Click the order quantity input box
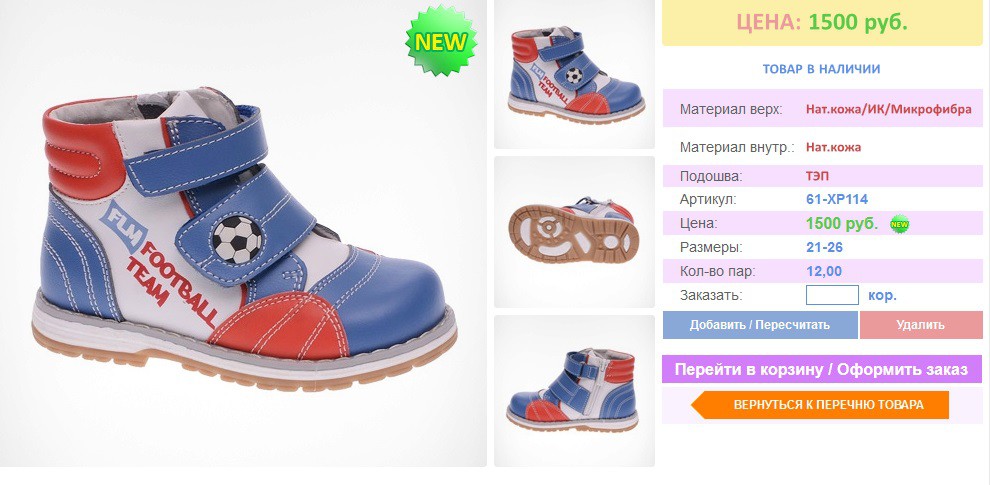This screenshot has width=990, height=485. pyautogui.click(x=832, y=295)
